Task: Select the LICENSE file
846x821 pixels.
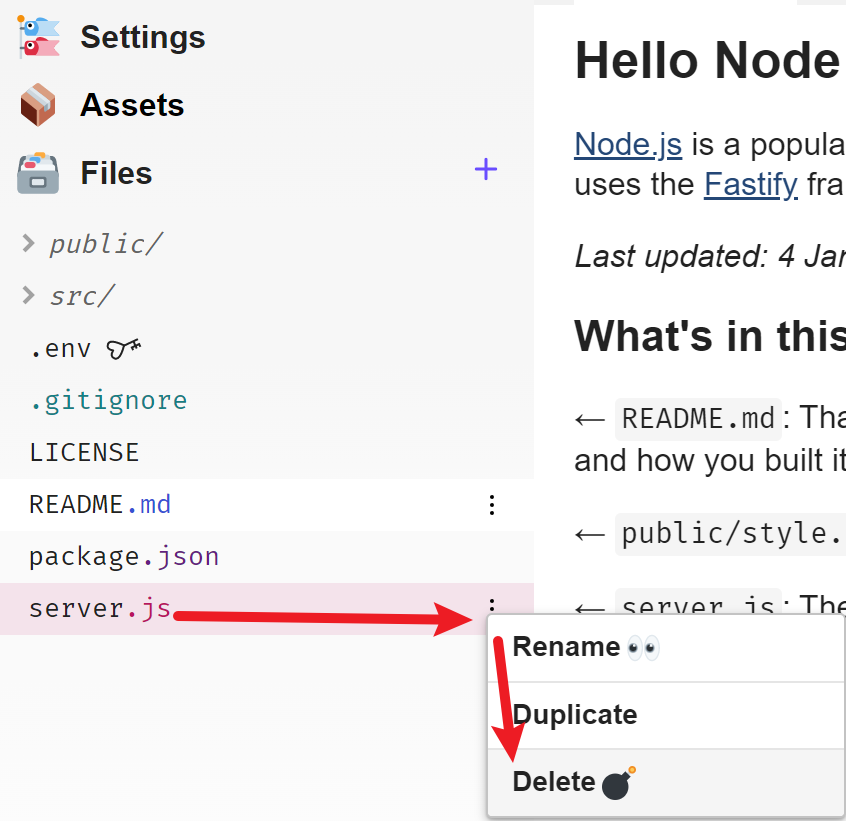Action: (x=84, y=453)
